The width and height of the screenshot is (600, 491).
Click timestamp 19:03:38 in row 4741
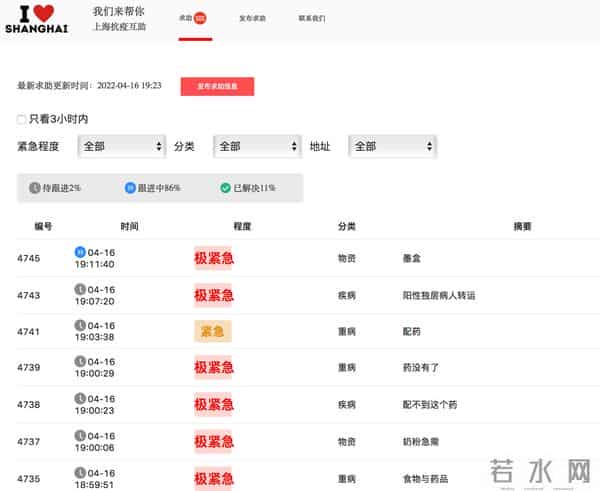pos(95,337)
